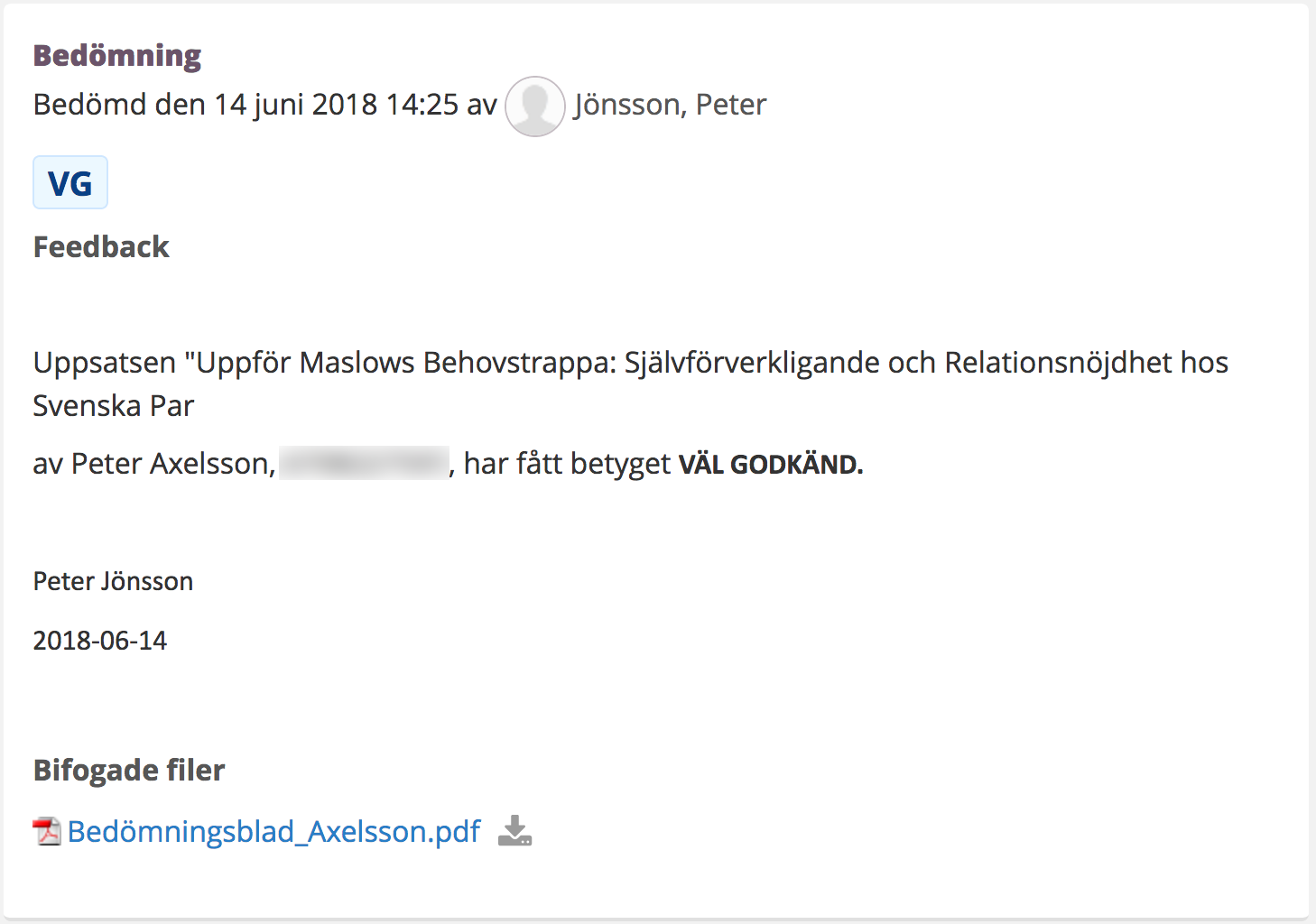
Task: Open the Bedömningsblad_Axelsson.pdf link
Action: [273, 831]
